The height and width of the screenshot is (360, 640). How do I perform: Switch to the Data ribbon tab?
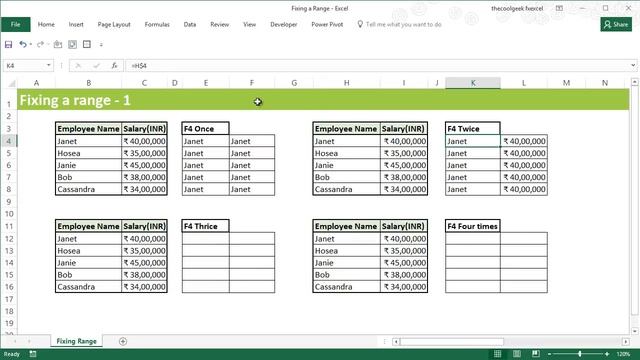point(190,24)
